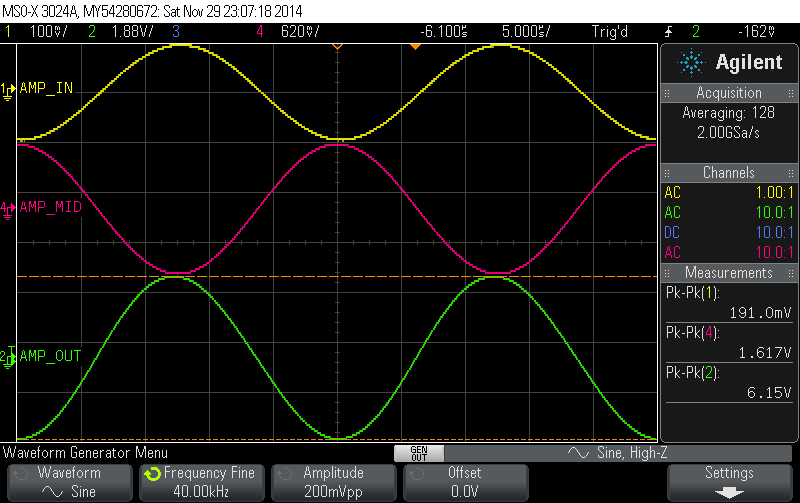Select channel 3 indicator in header

[x=176, y=32]
